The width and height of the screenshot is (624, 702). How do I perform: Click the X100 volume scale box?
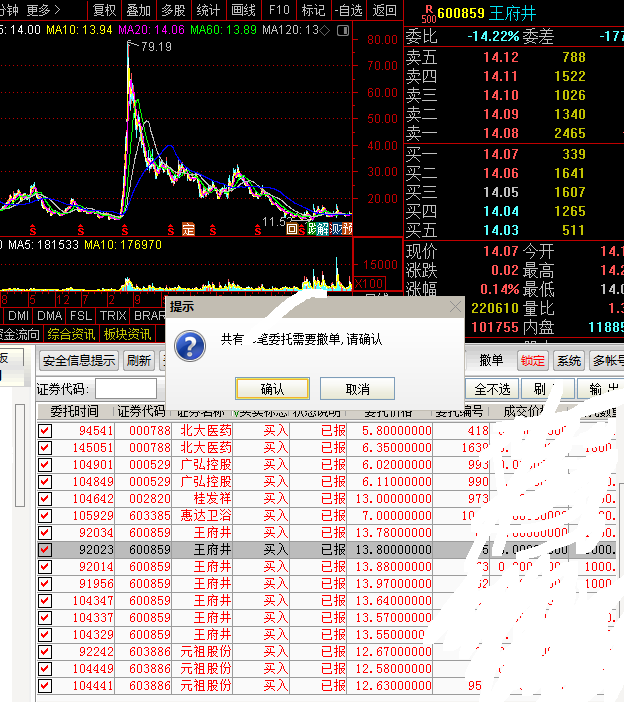coord(369,283)
